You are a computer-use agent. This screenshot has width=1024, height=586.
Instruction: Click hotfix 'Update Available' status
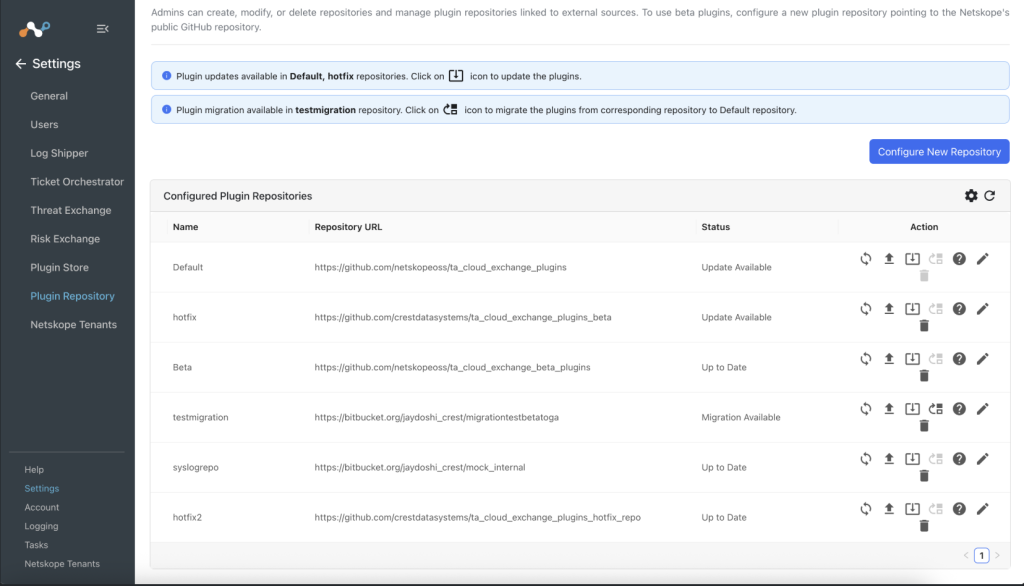click(736, 317)
